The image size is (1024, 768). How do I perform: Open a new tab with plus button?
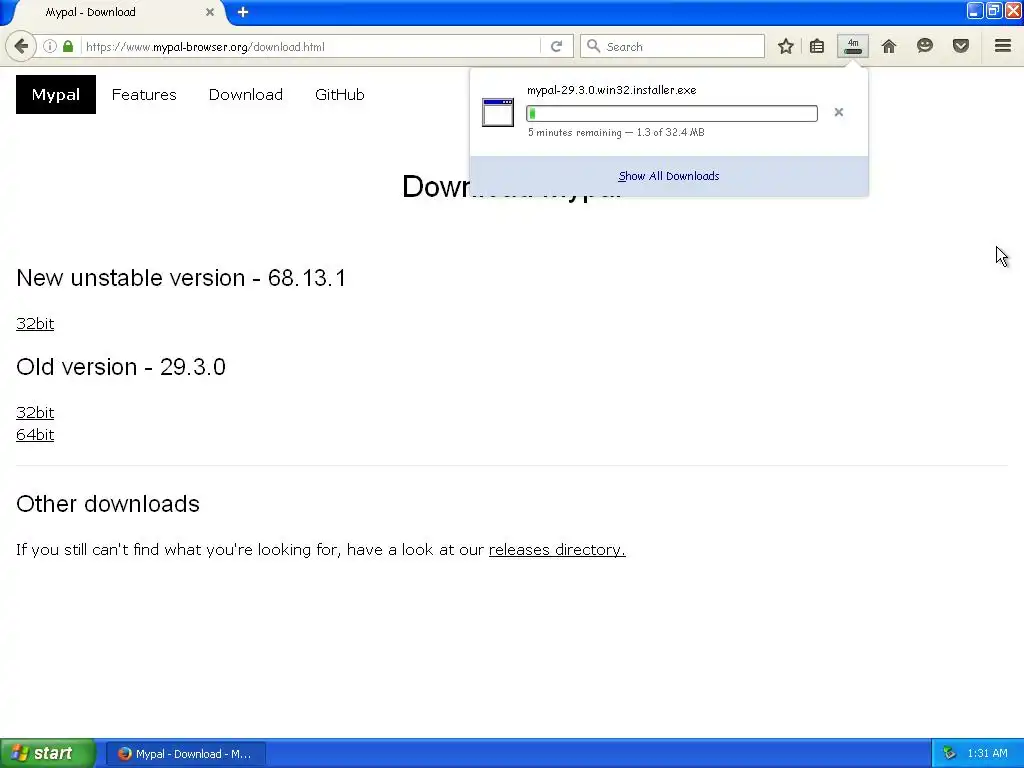243,12
